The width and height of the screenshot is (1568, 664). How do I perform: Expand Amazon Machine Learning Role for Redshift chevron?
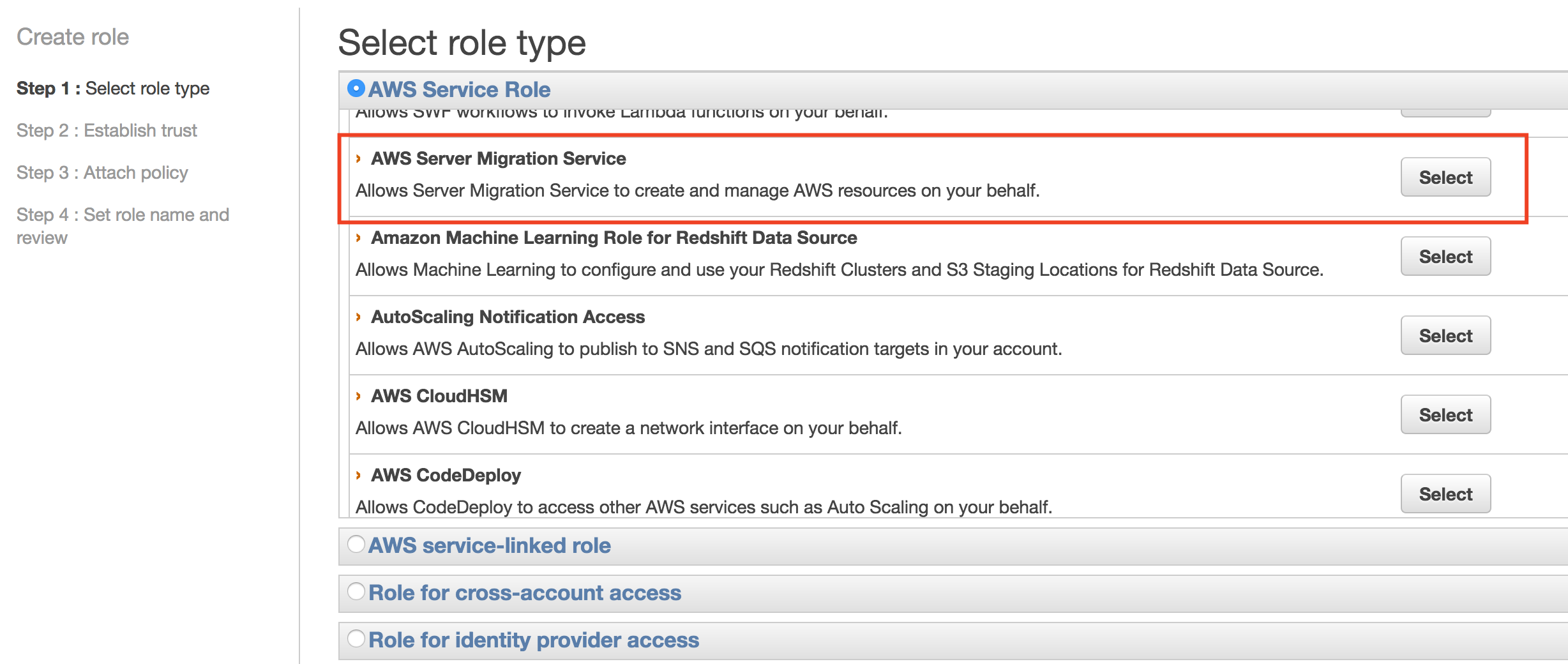(359, 238)
